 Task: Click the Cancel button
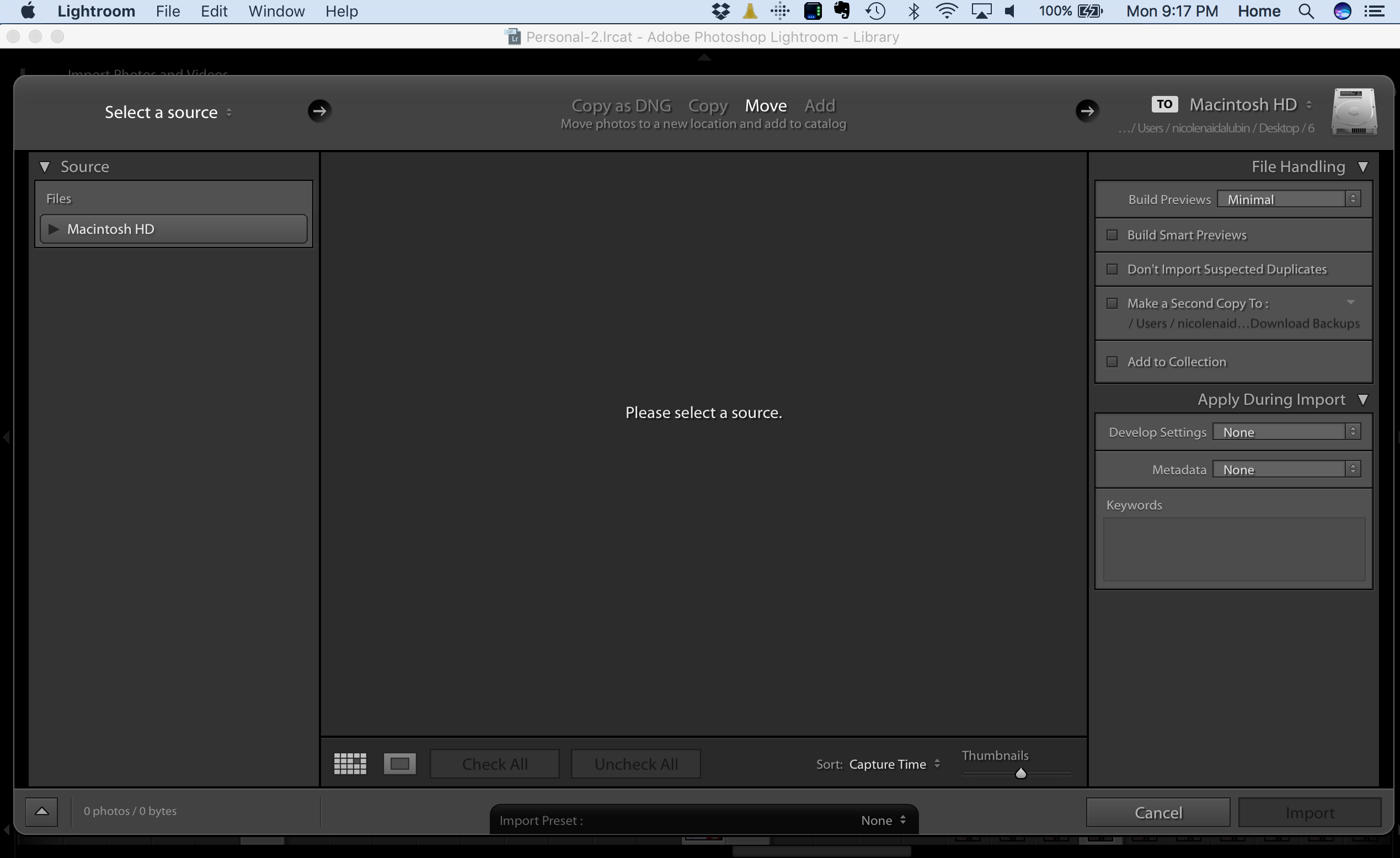[x=1158, y=813]
